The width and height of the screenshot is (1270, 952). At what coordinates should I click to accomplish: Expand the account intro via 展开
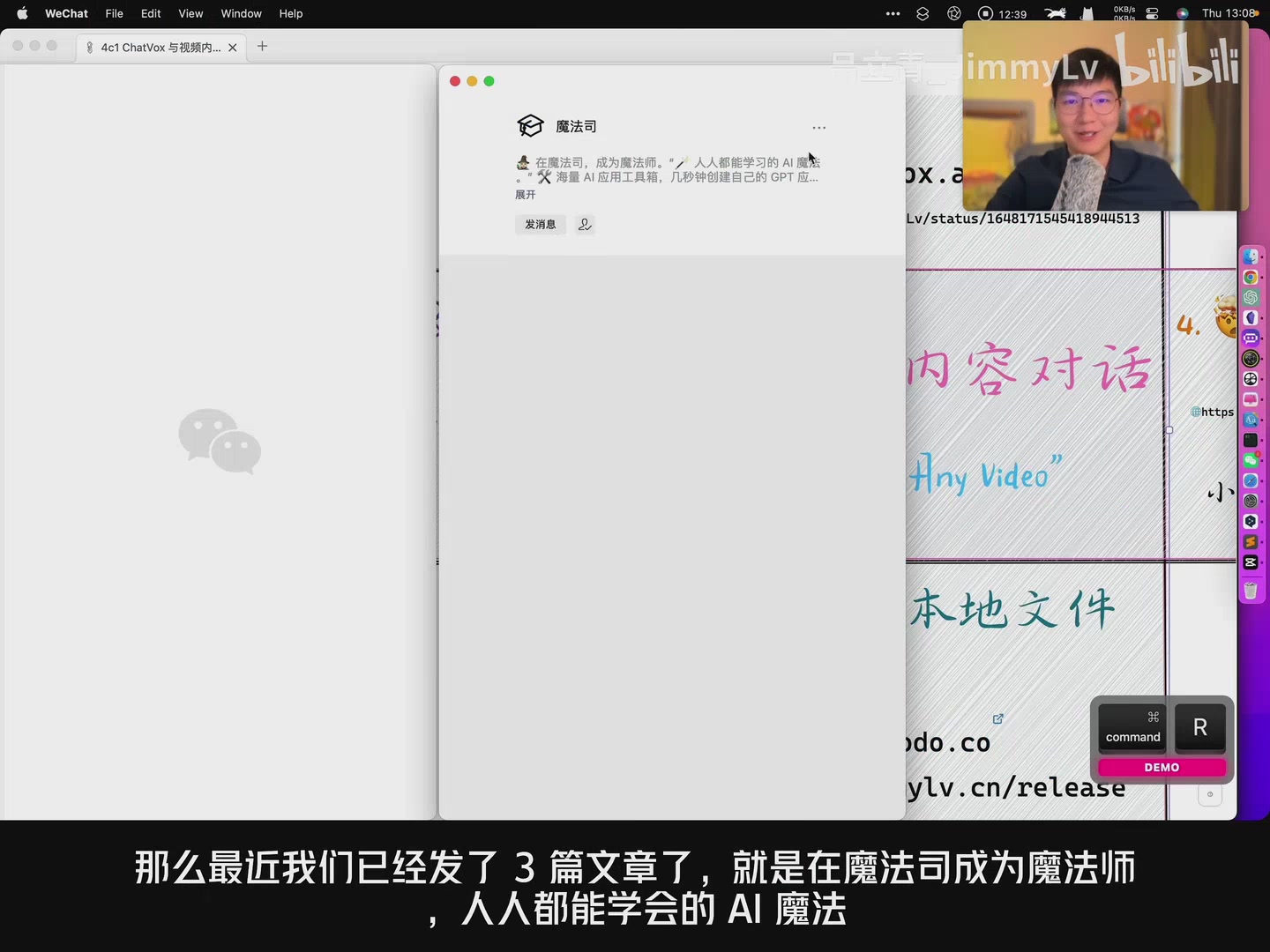coord(525,195)
